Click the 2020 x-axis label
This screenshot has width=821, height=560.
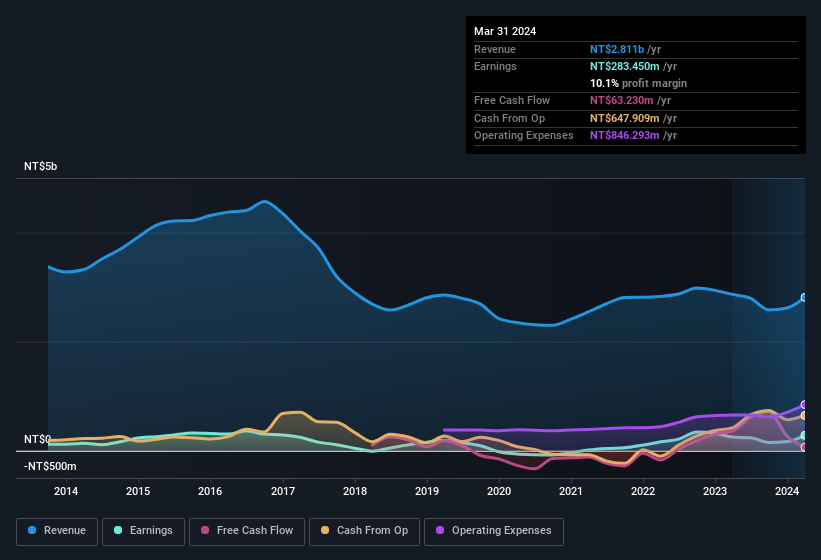[499, 491]
